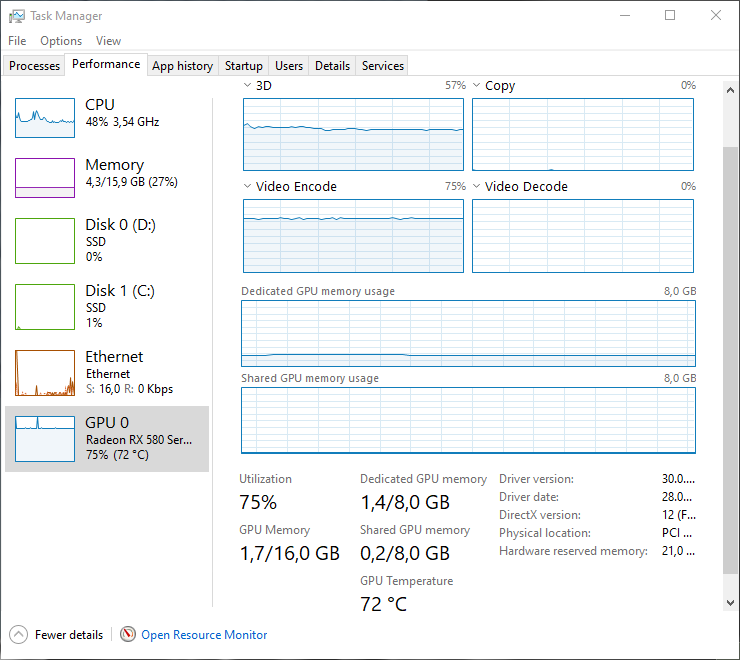The width and height of the screenshot is (740, 660).
Task: Open the File menu
Action: (17, 41)
